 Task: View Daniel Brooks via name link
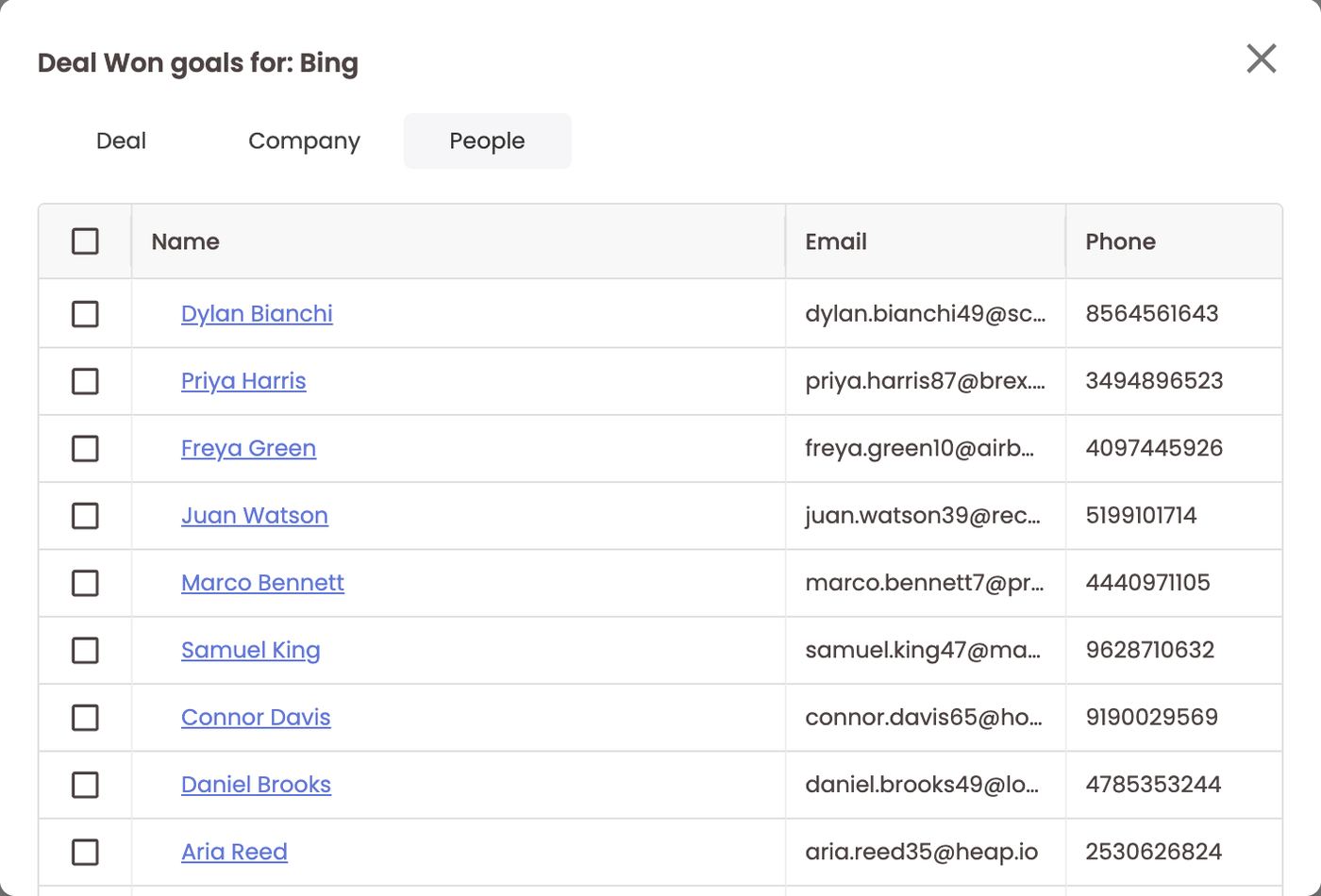(256, 785)
